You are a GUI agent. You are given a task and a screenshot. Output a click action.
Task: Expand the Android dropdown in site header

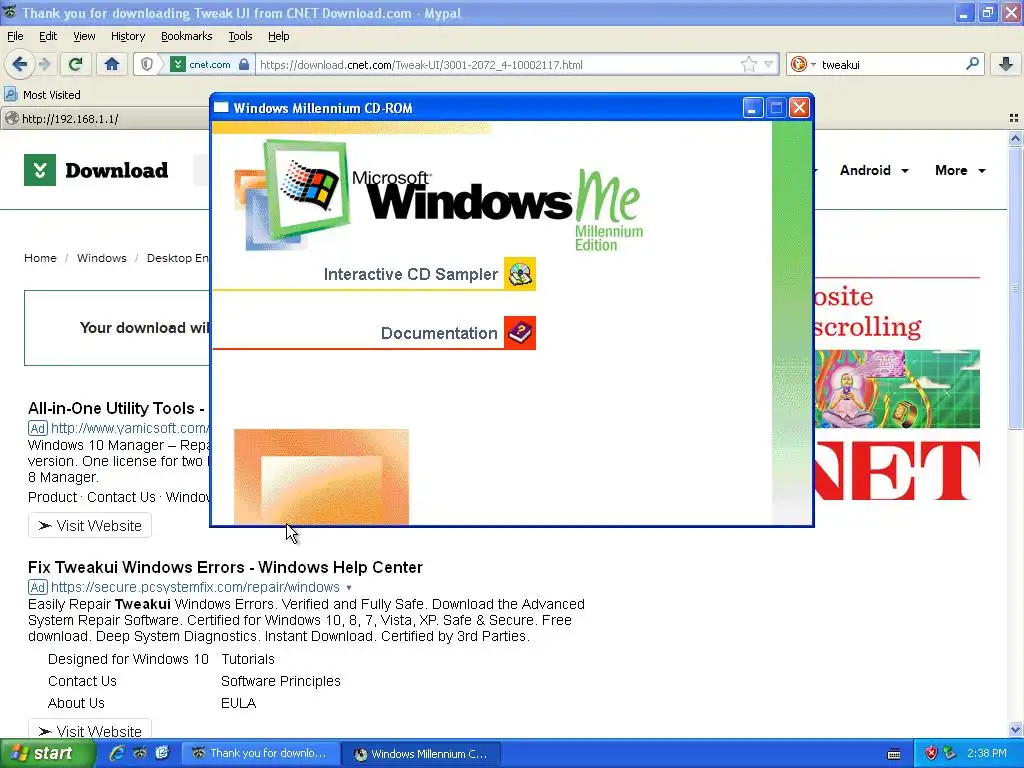pos(873,170)
